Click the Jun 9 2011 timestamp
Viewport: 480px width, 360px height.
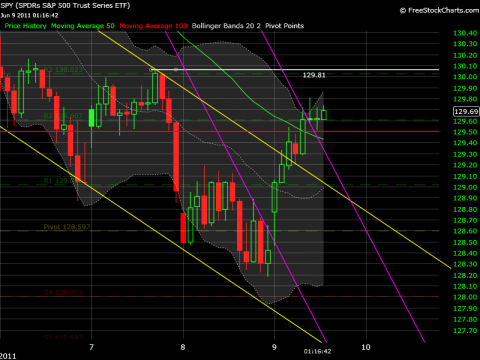pyautogui.click(x=29, y=15)
